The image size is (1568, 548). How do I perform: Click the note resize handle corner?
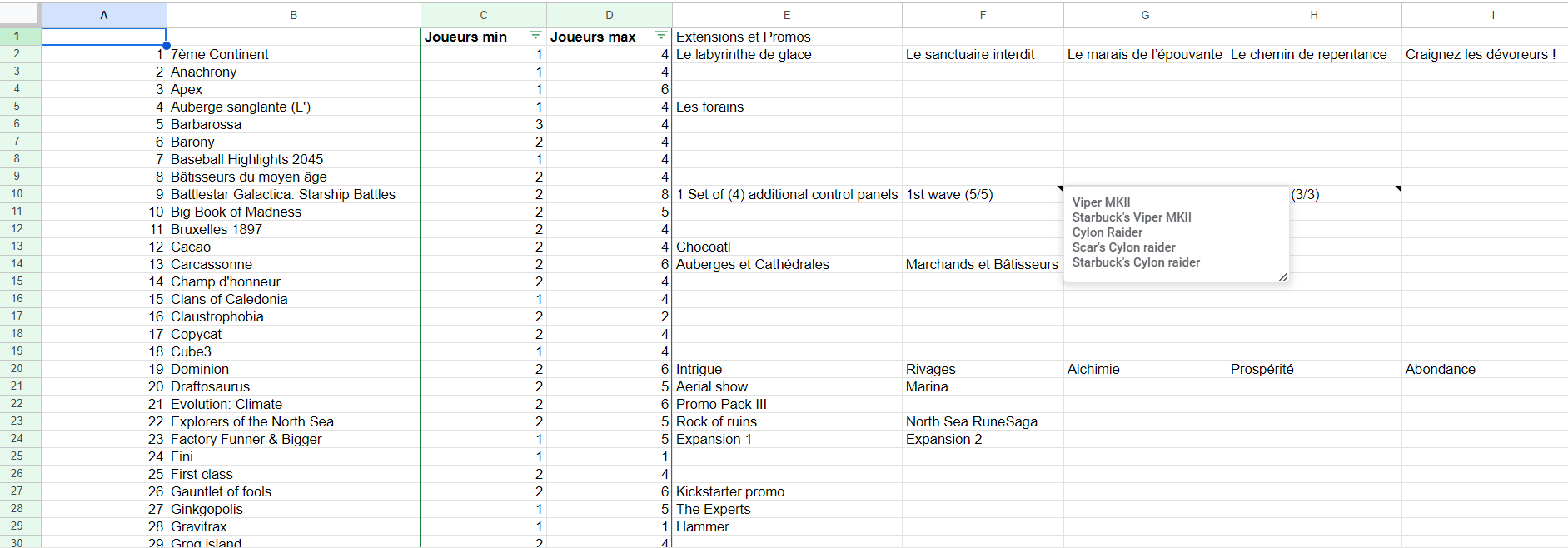click(x=1283, y=277)
